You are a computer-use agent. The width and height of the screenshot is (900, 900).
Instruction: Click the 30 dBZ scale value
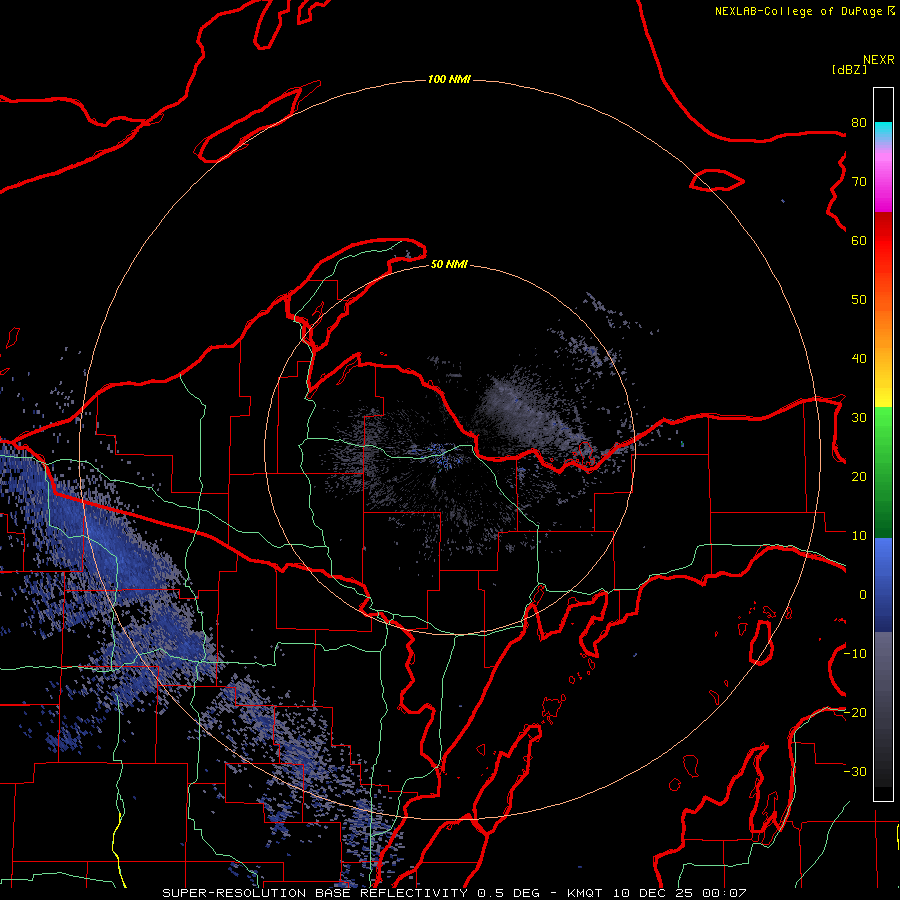click(x=859, y=418)
